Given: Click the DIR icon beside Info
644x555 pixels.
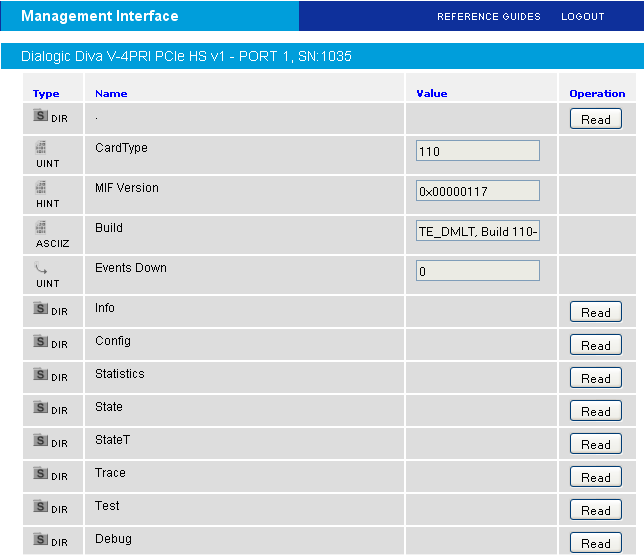Looking at the screenshot, I should click(41, 309).
